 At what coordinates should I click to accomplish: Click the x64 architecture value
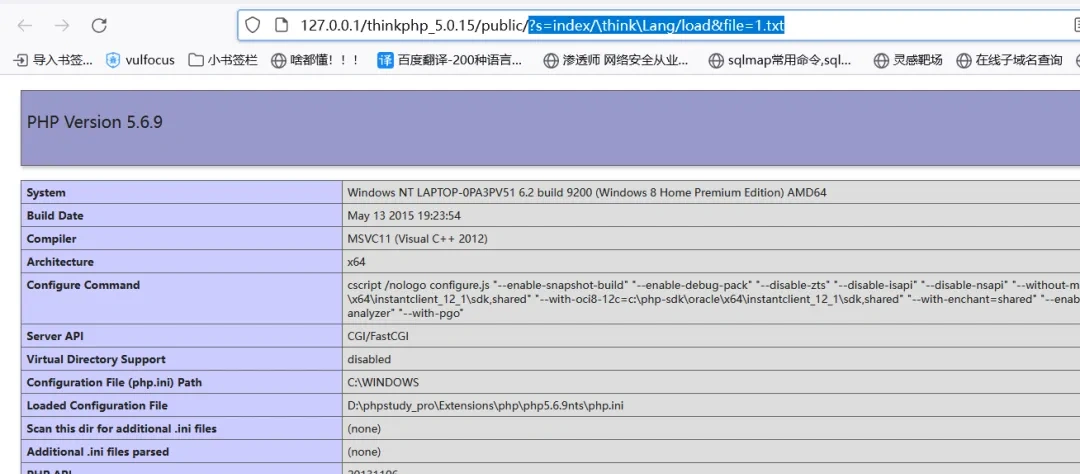coord(356,262)
